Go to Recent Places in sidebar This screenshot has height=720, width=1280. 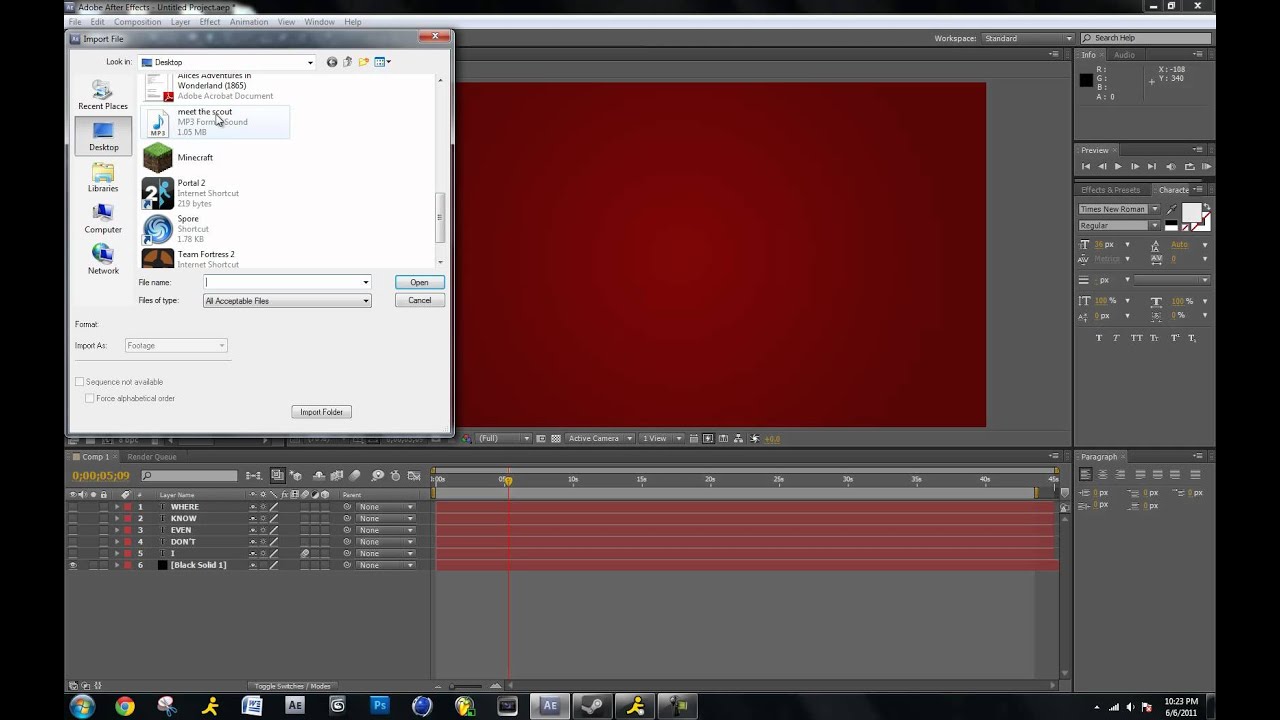pyautogui.click(x=103, y=95)
